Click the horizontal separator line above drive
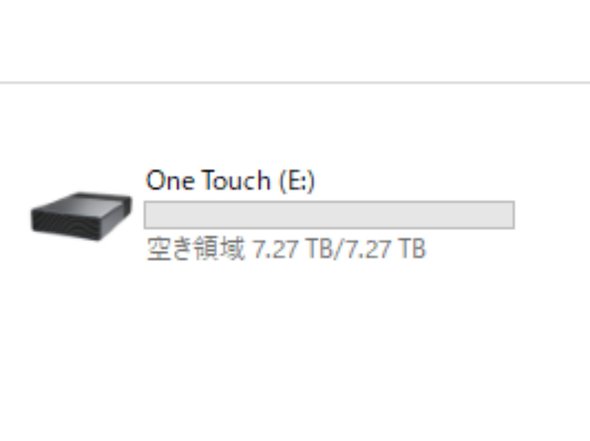This screenshot has width=590, height=441. coord(295,82)
